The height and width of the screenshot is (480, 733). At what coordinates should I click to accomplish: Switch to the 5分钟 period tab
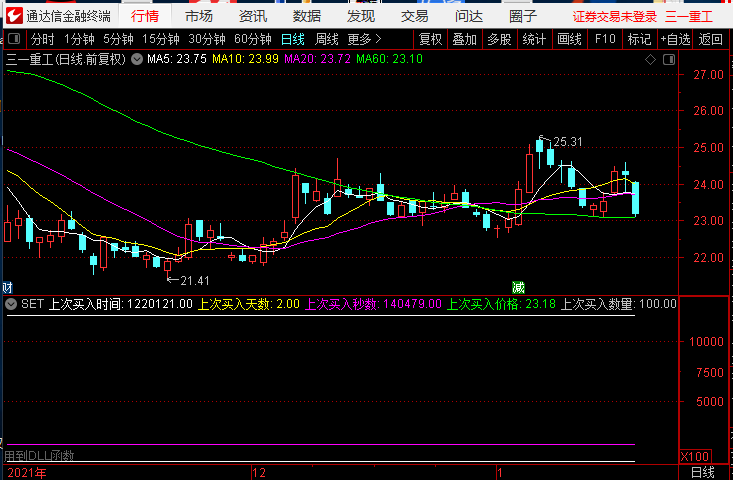(118, 40)
